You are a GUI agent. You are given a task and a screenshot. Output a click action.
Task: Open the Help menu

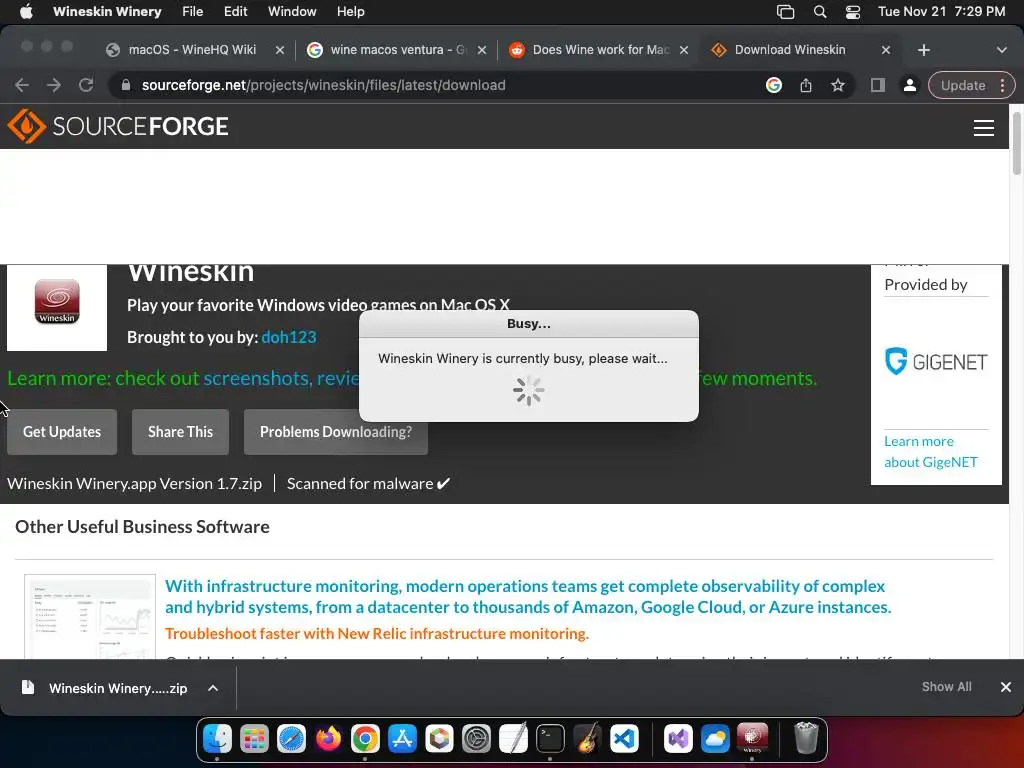coord(351,11)
